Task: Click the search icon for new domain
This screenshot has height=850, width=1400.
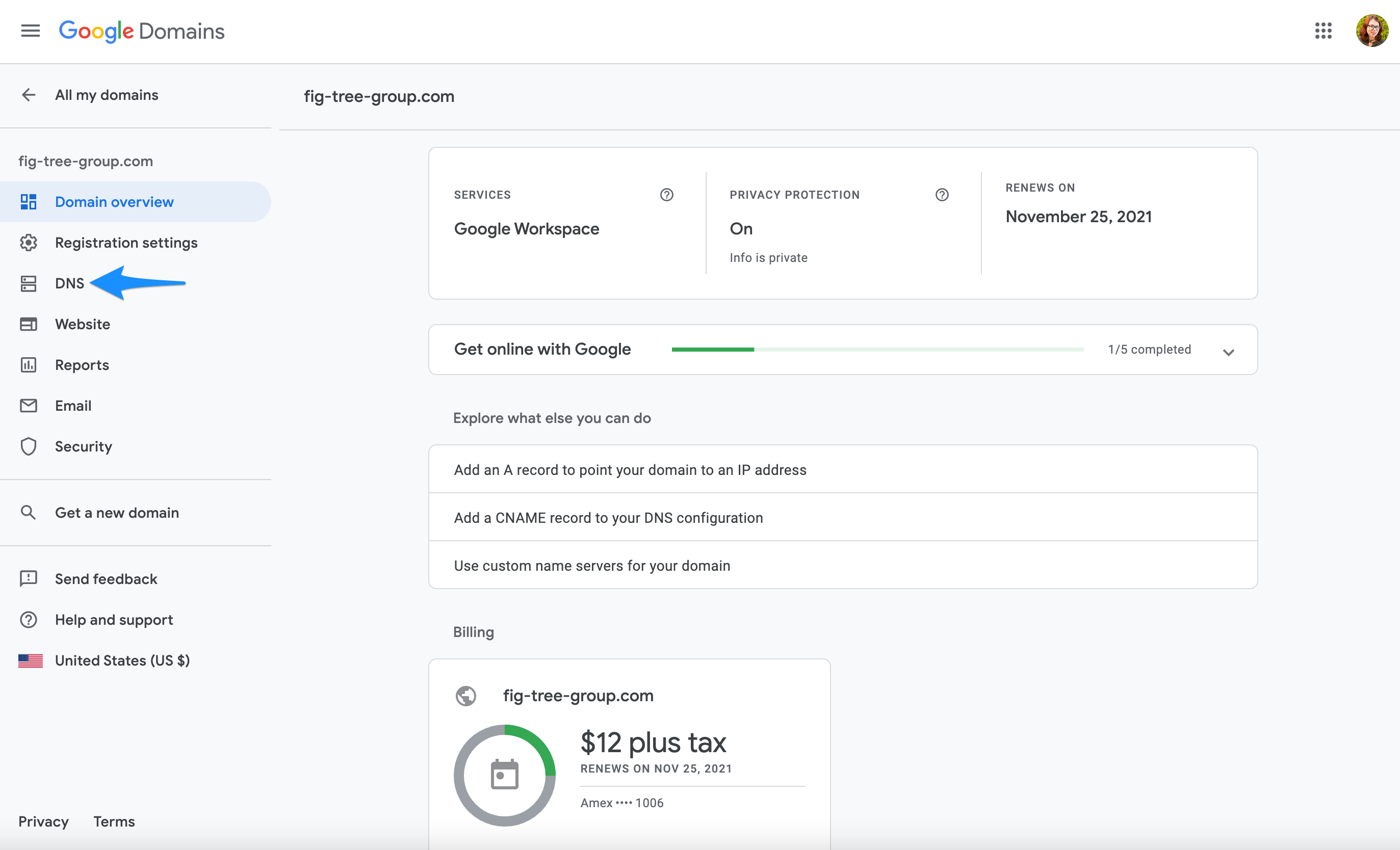Action: coord(29,512)
